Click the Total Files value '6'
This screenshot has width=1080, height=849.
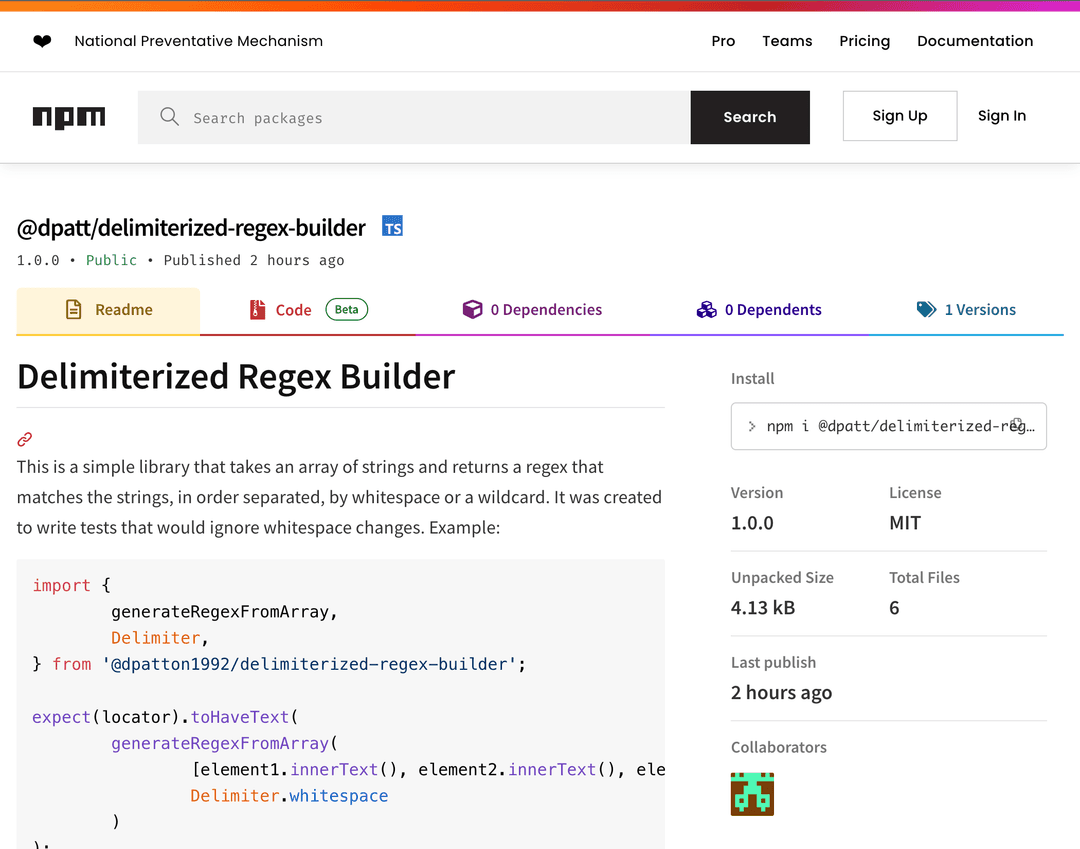(894, 607)
